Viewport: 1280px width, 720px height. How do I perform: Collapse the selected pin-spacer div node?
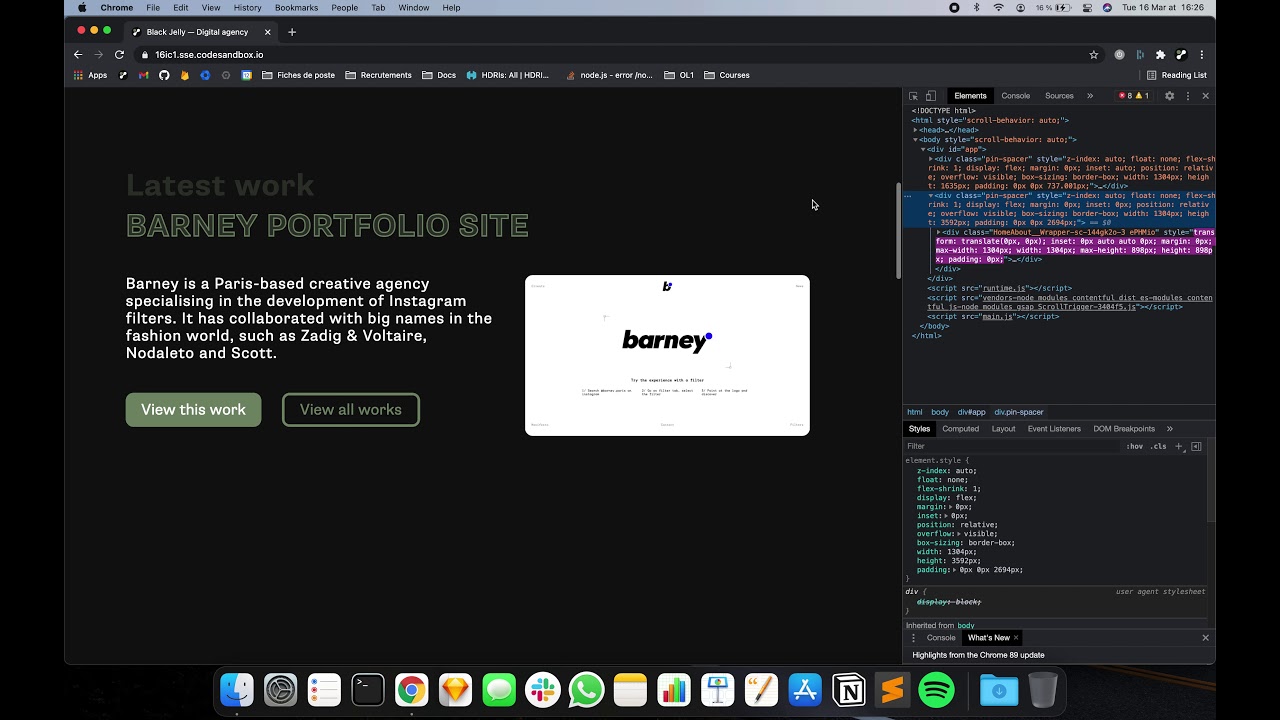pyautogui.click(x=931, y=196)
